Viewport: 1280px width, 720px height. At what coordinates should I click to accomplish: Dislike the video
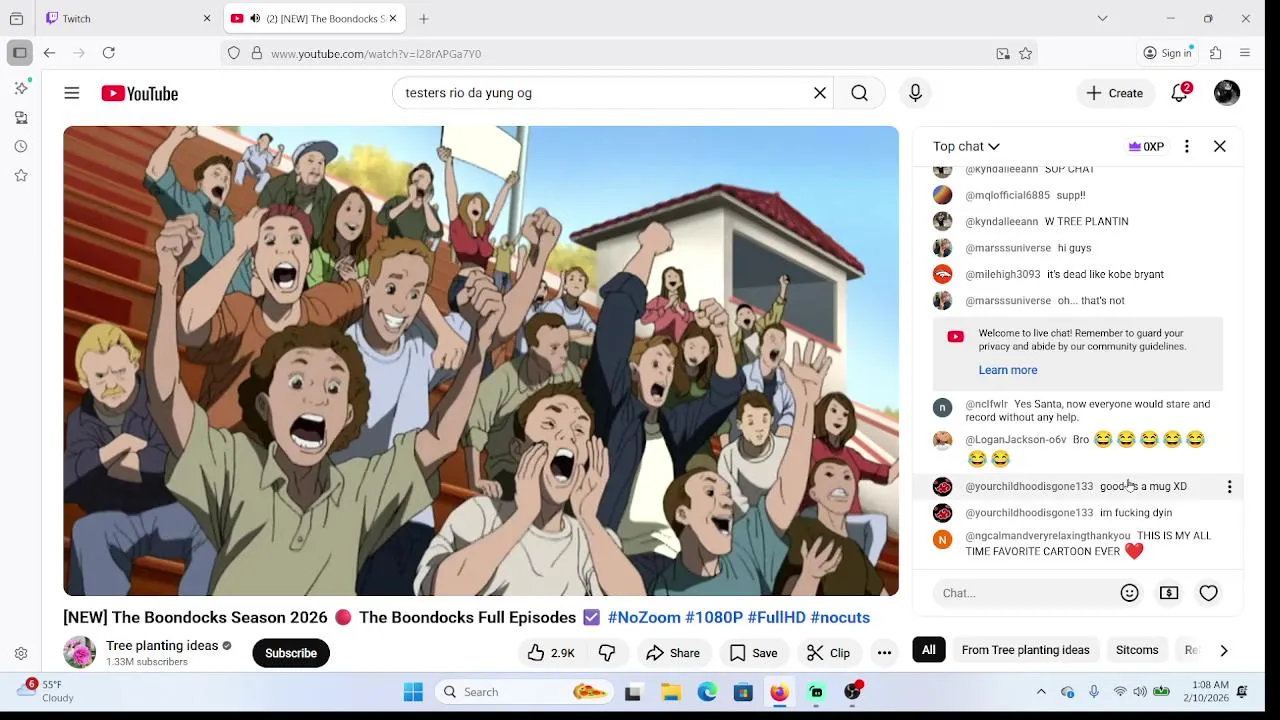(607, 653)
